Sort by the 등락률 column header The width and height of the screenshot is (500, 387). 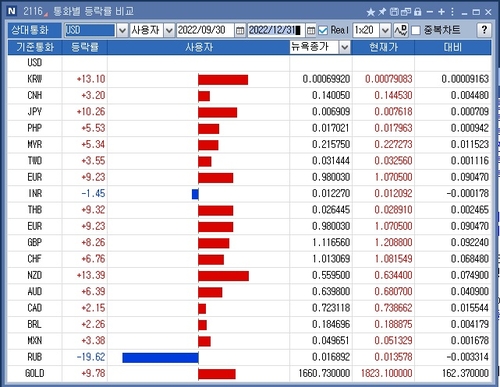(x=85, y=47)
